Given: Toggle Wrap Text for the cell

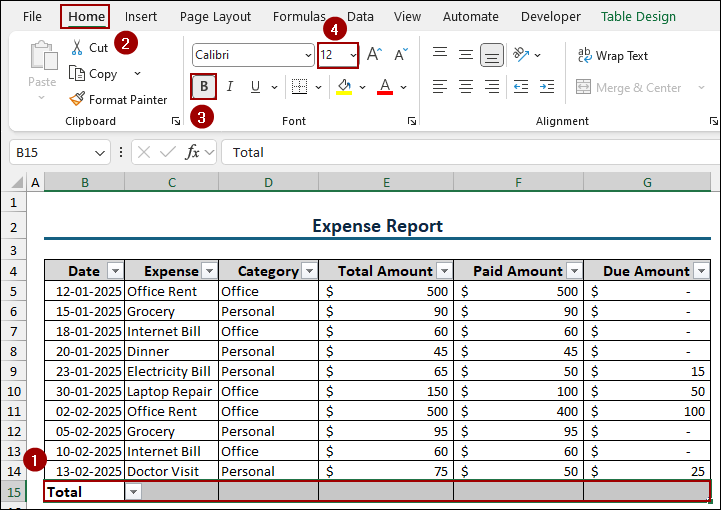Looking at the screenshot, I should tap(612, 56).
